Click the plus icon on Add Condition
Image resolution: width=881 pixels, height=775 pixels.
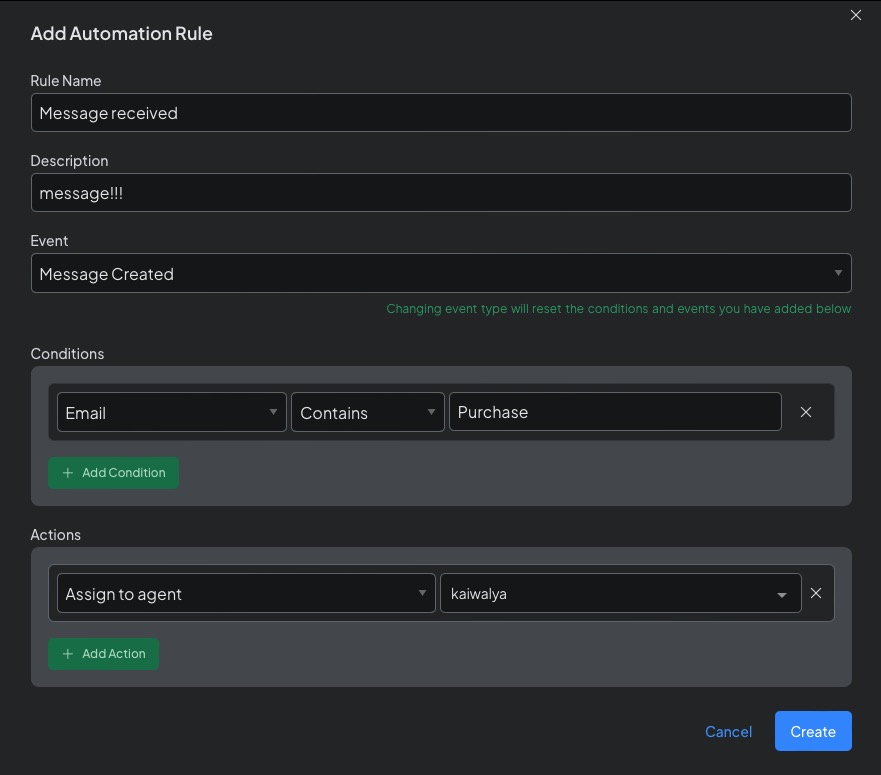click(x=68, y=472)
